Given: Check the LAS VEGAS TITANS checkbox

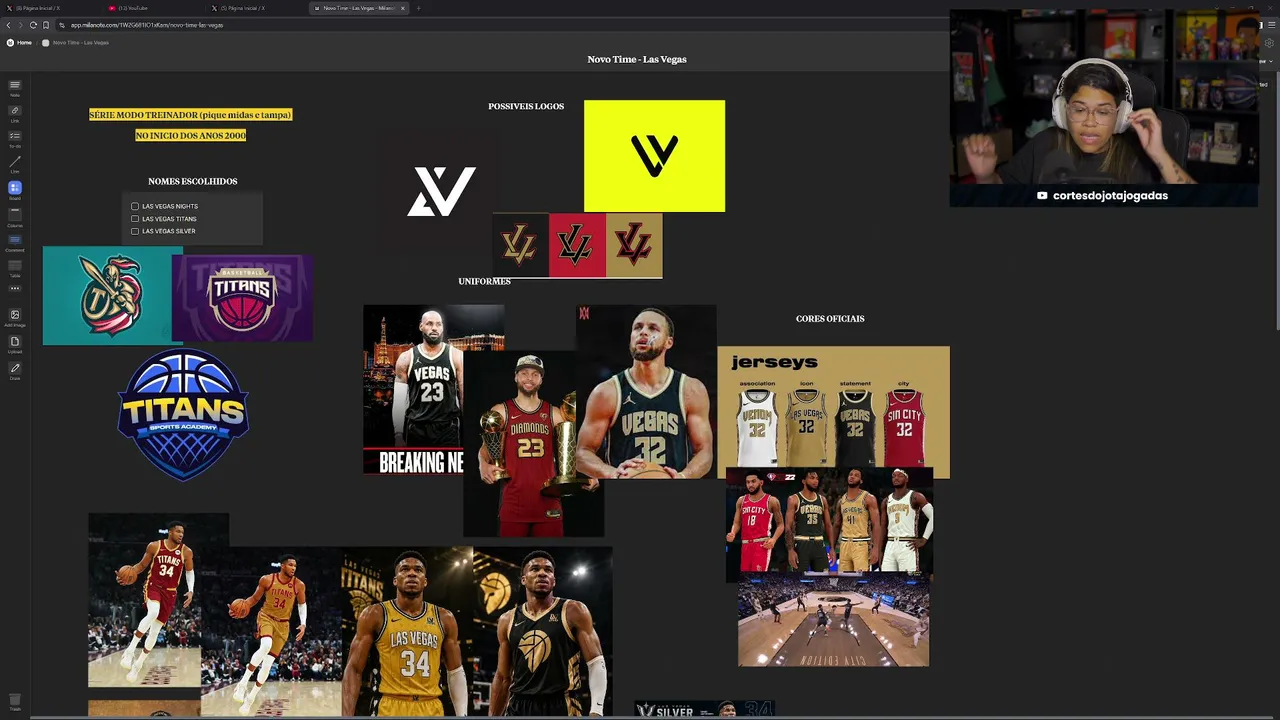Looking at the screenshot, I should click(x=135, y=219).
